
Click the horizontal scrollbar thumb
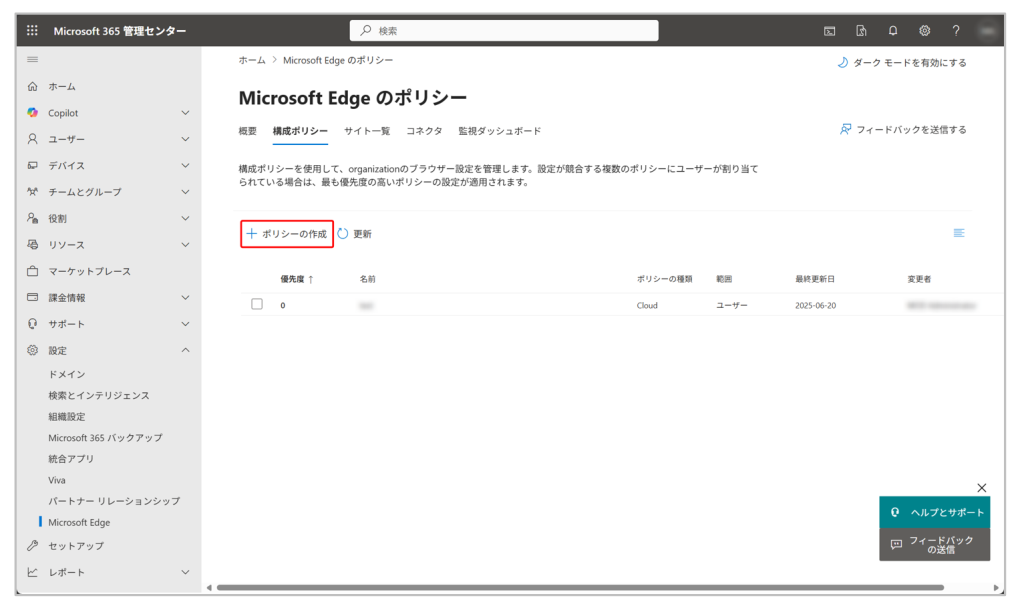pyautogui.click(x=580, y=587)
